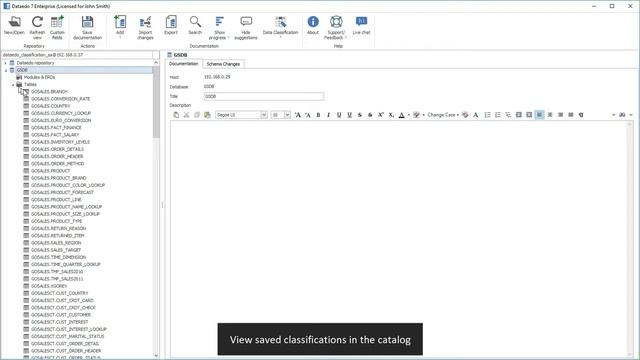The width and height of the screenshot is (640, 360).
Task: Switch to Documentation tab
Action: (x=184, y=64)
